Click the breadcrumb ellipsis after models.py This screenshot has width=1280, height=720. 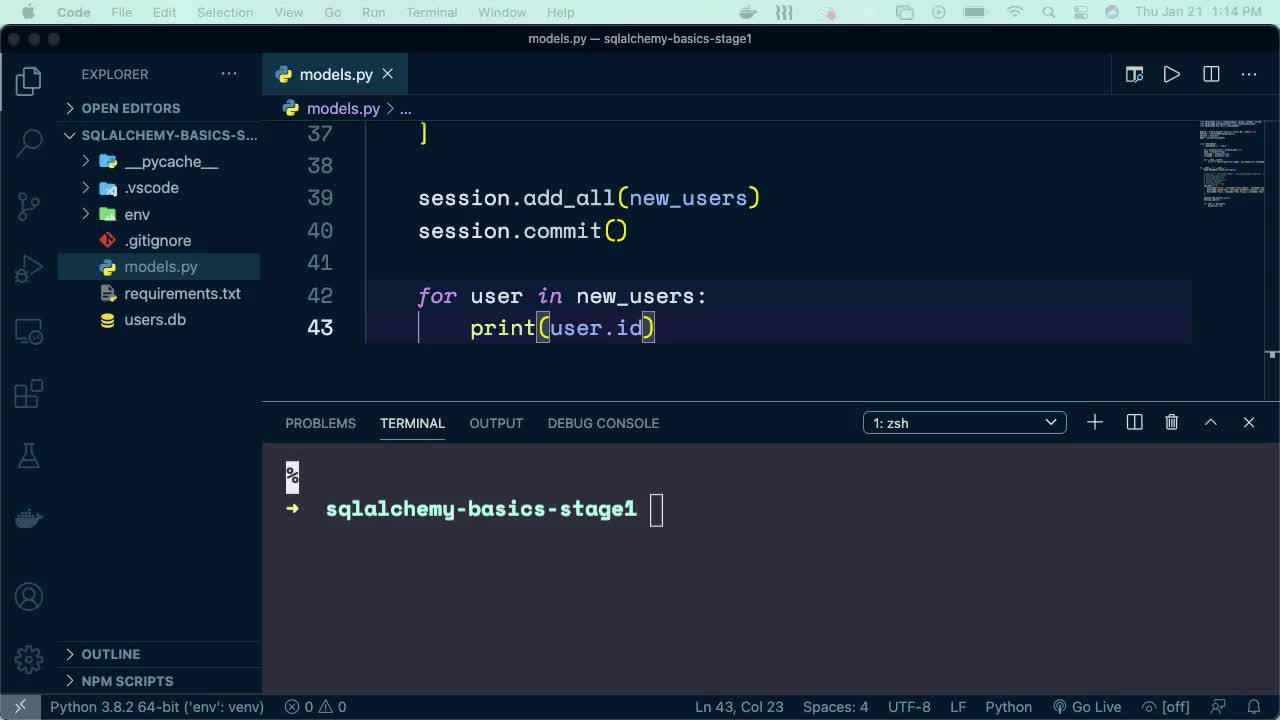coord(406,108)
